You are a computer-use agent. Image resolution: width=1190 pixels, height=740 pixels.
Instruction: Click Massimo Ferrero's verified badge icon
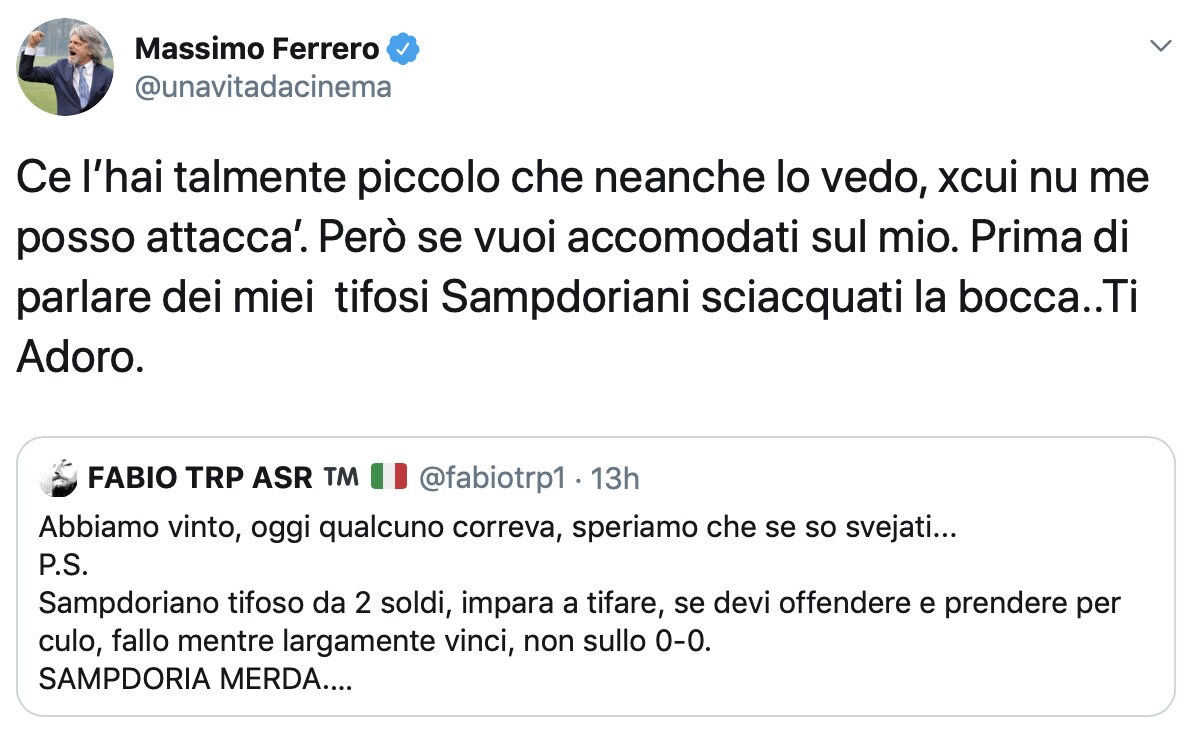pyautogui.click(x=404, y=48)
